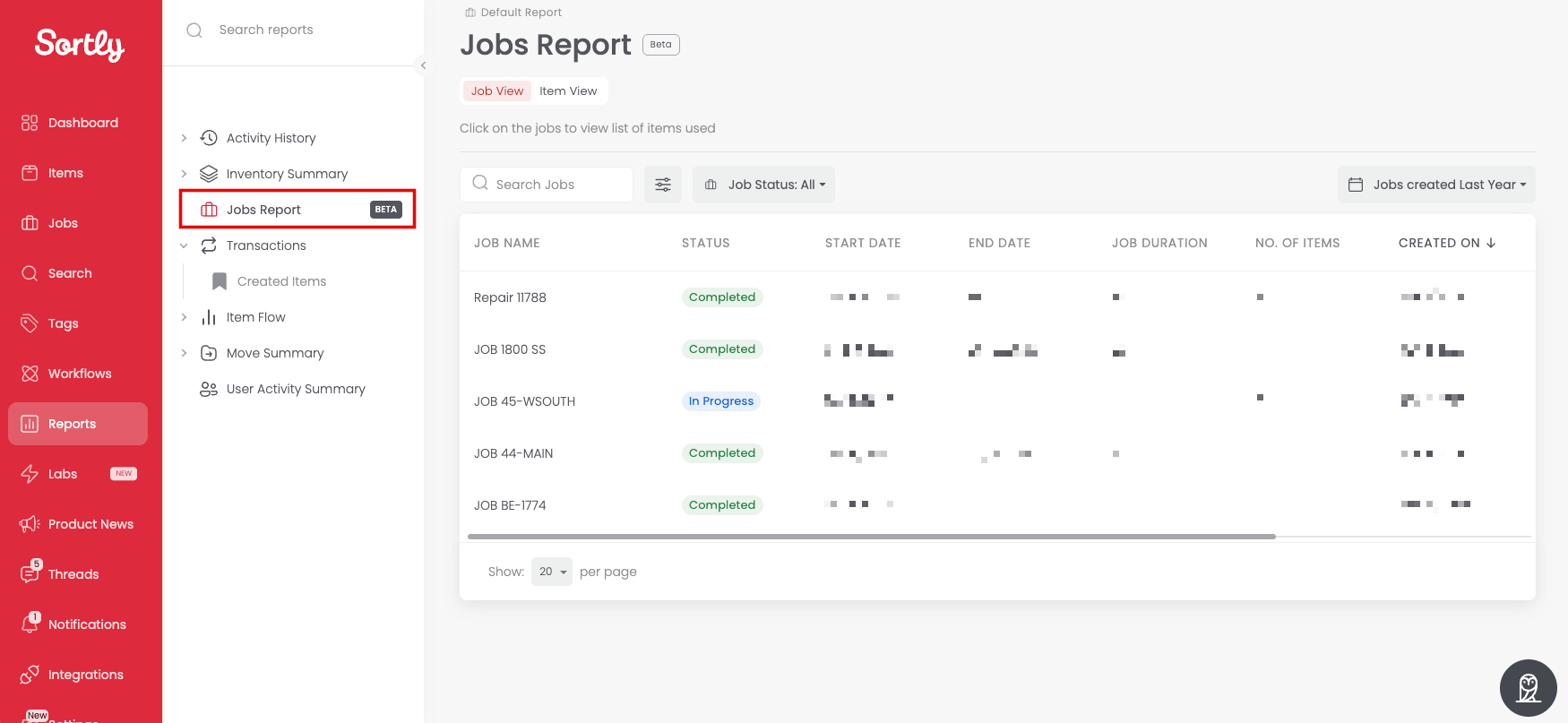
Task: Focus the Search Jobs field
Action: pos(547,185)
